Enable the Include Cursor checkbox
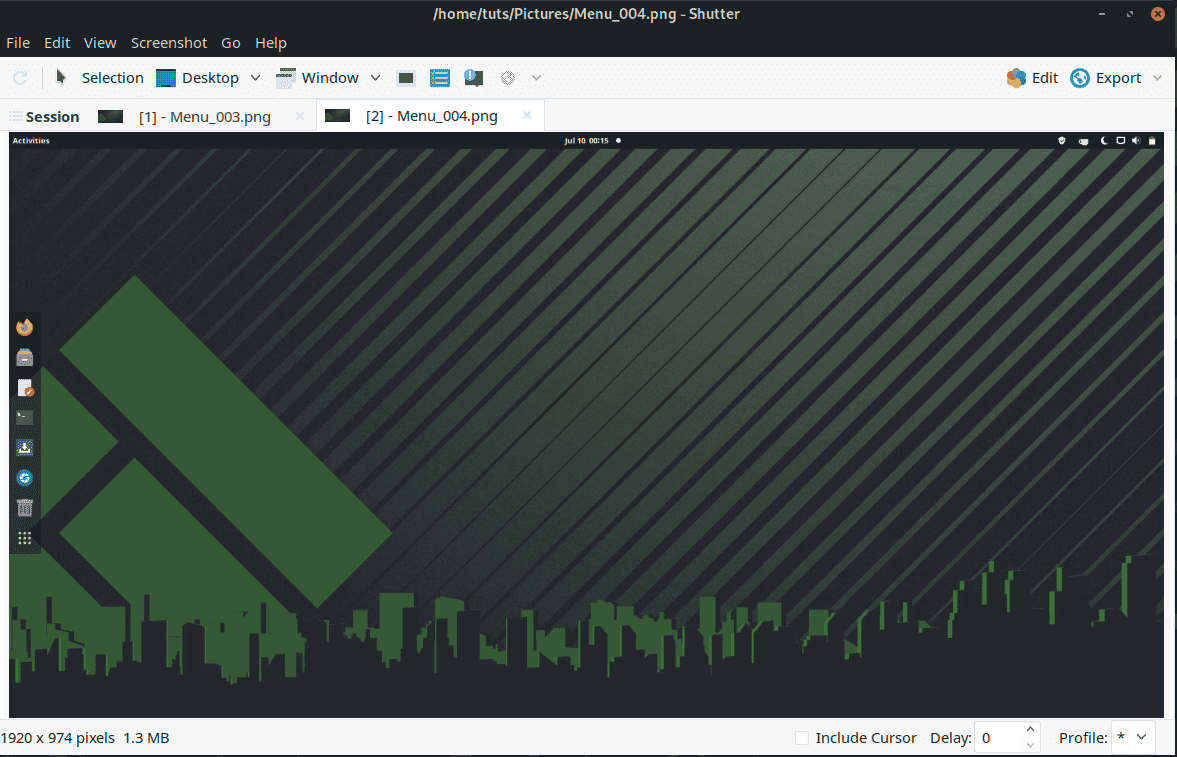The height and width of the screenshot is (757, 1177). click(x=802, y=738)
